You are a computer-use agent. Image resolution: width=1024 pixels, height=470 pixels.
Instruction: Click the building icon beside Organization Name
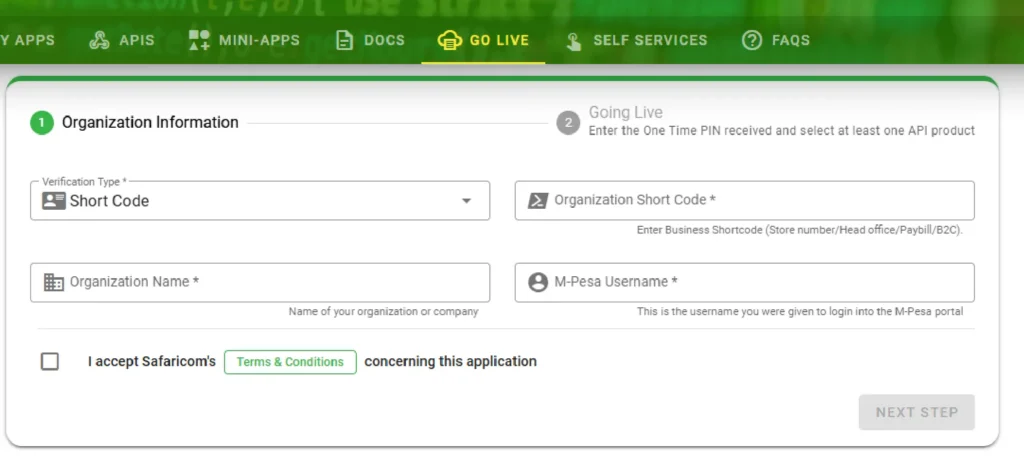click(54, 282)
